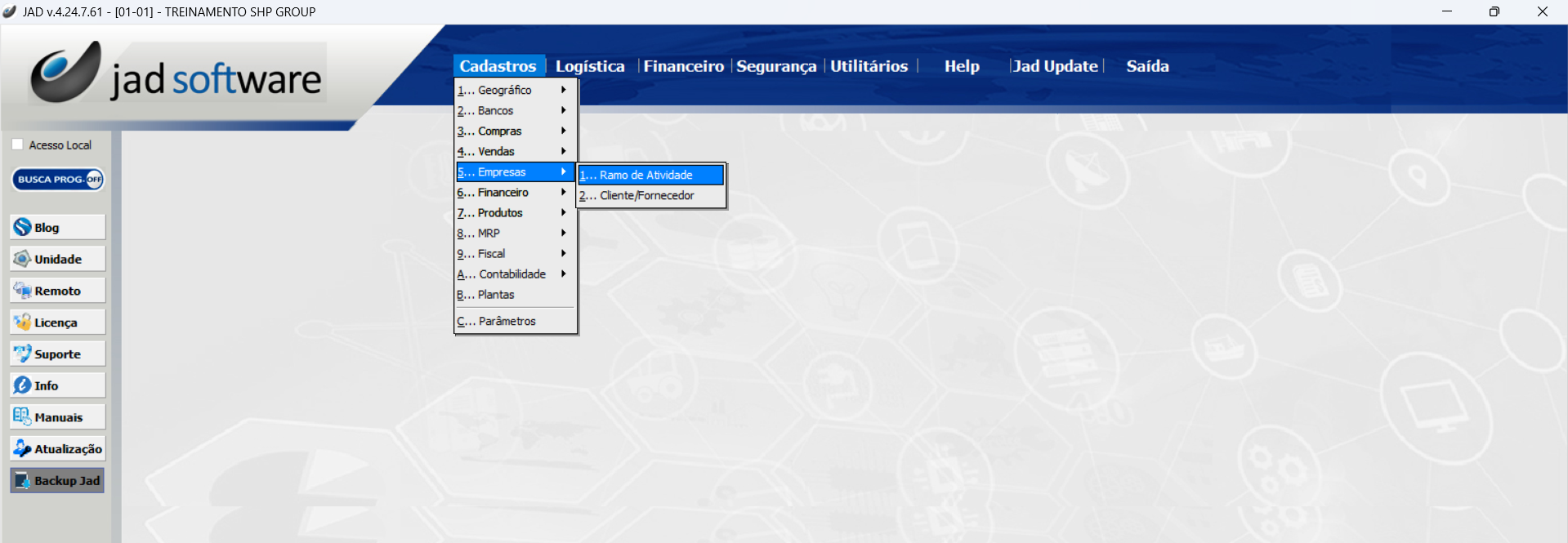Viewport: 1568px width, 543px height.
Task: Open the Info icon button
Action: [x=23, y=385]
